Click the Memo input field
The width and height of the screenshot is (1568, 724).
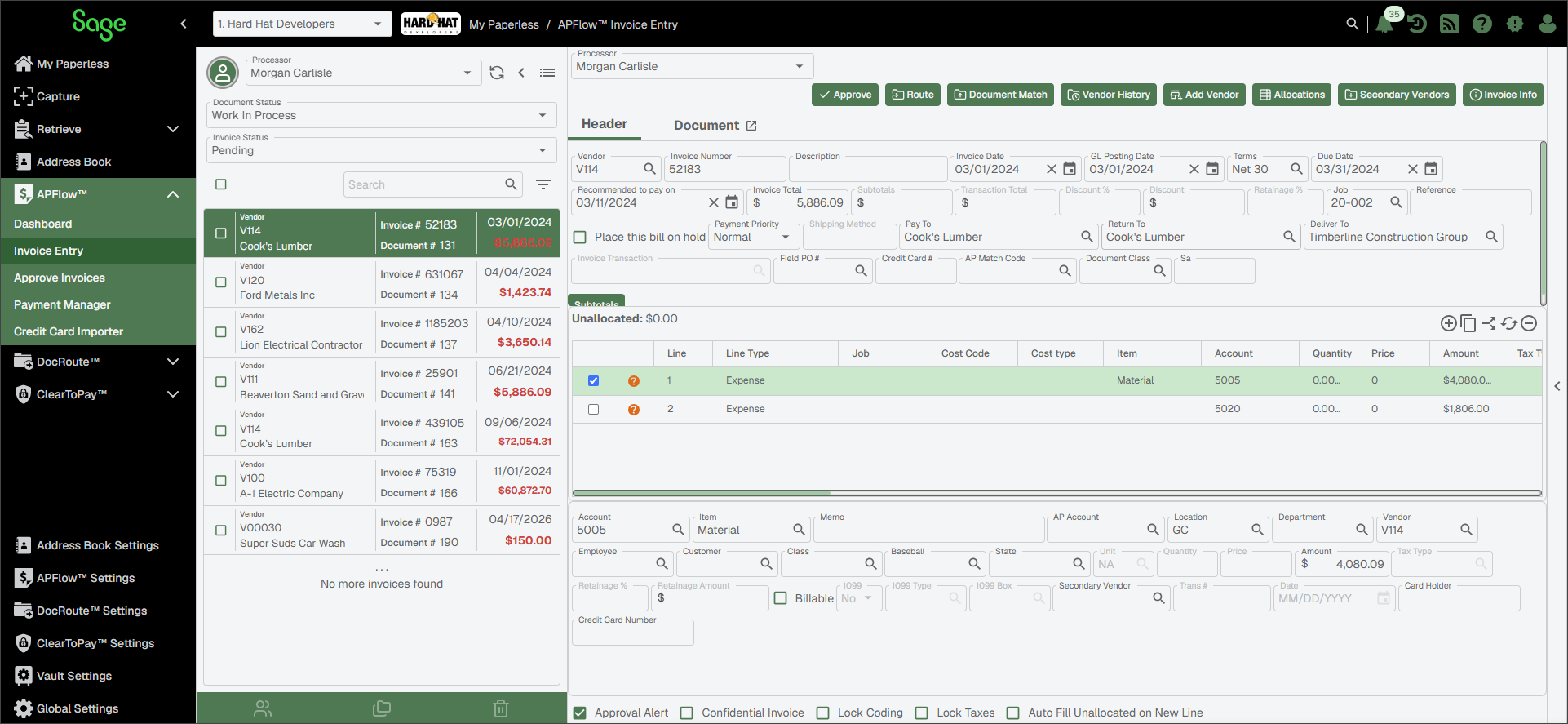[928, 529]
